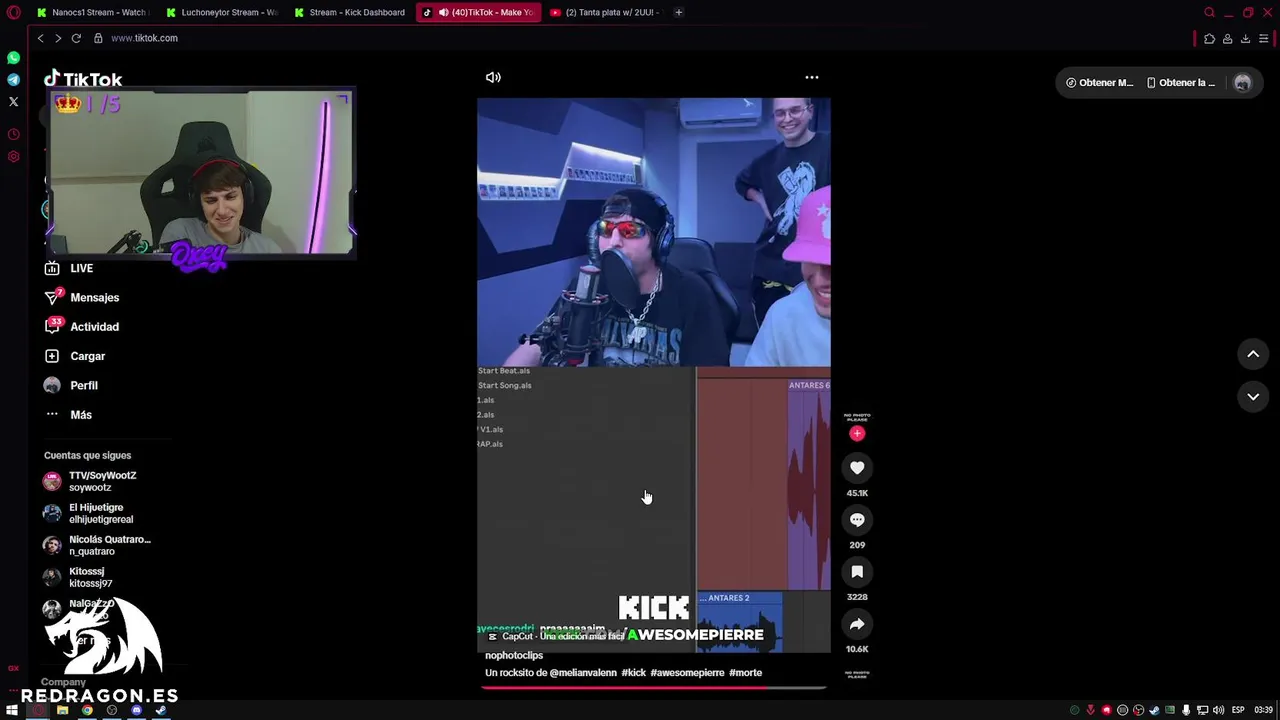Click the Obtener M... button
Image resolution: width=1280 pixels, height=720 pixels.
tap(1099, 83)
